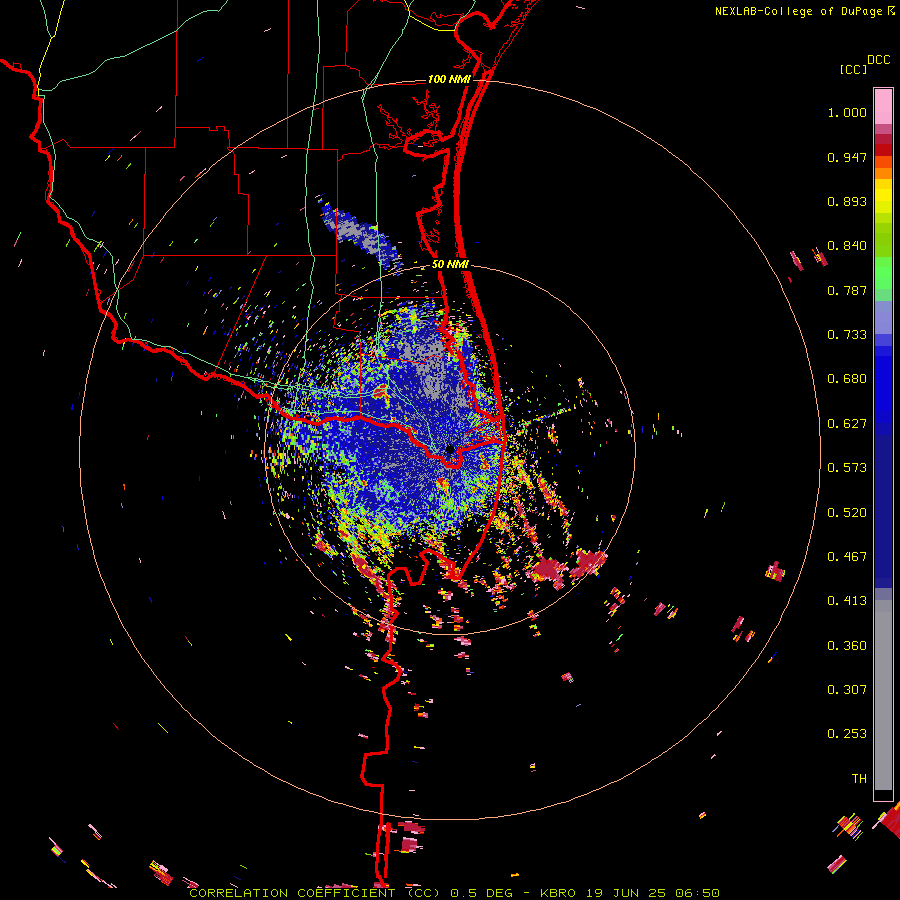Click the 06:50 timestamp in footer
This screenshot has height=900, width=900.
coord(699,893)
